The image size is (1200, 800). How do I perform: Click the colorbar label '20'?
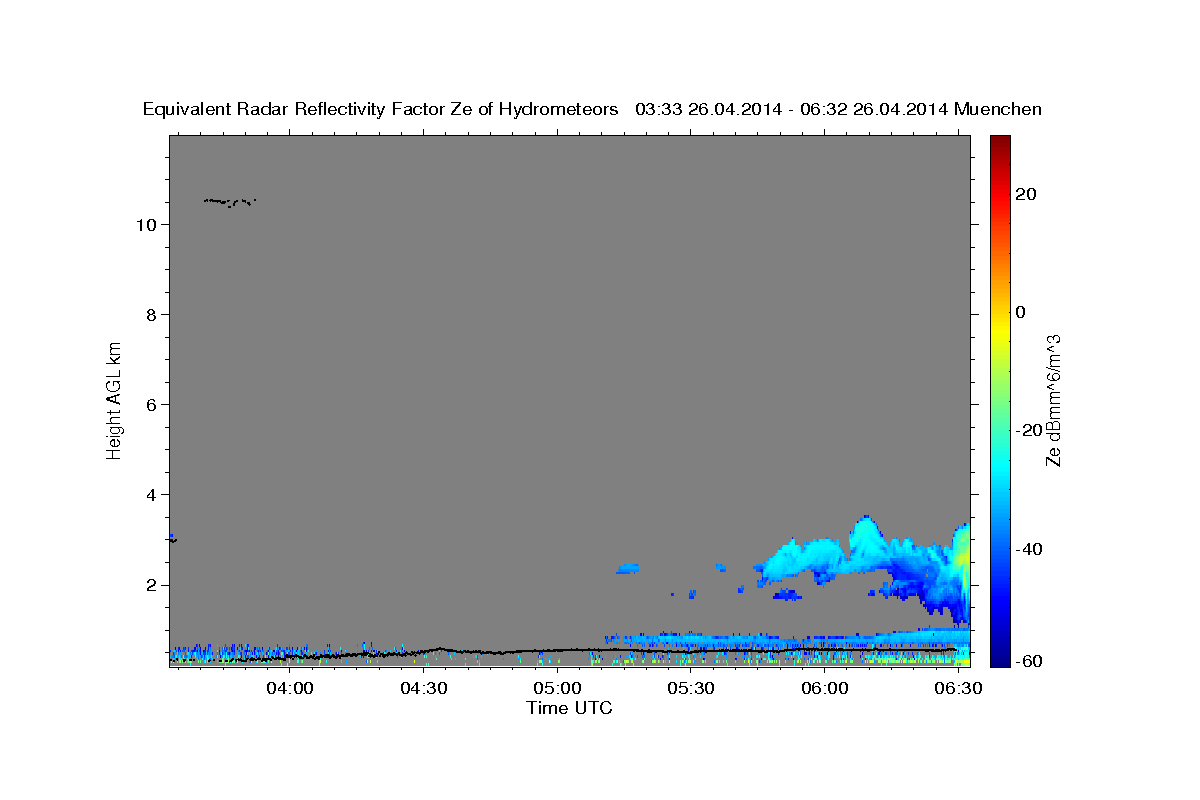1026,195
